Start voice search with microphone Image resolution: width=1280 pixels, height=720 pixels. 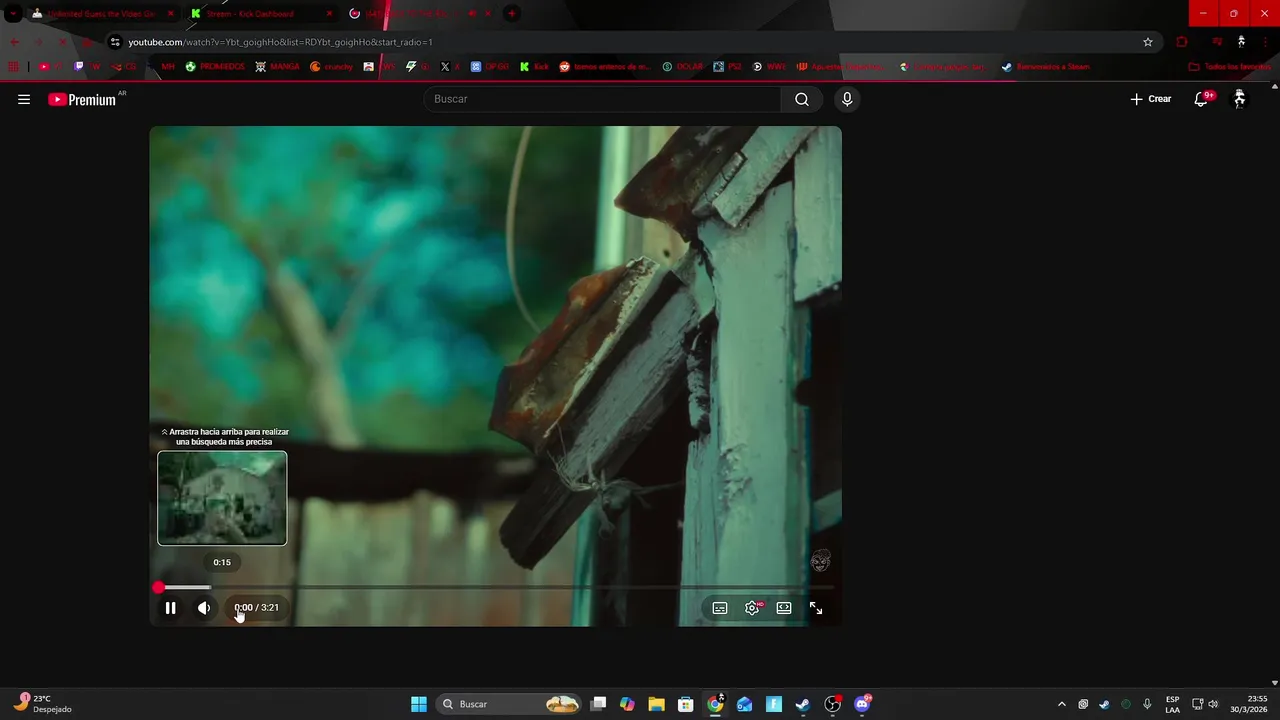pos(847,99)
